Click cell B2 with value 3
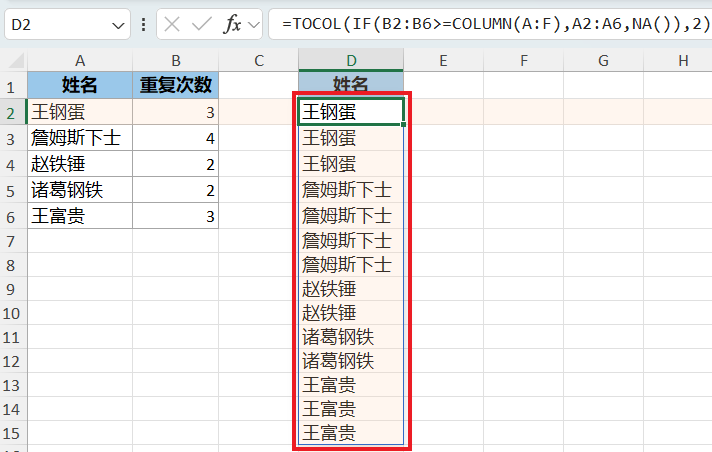Screen dimensions: 712x452 point(176,112)
